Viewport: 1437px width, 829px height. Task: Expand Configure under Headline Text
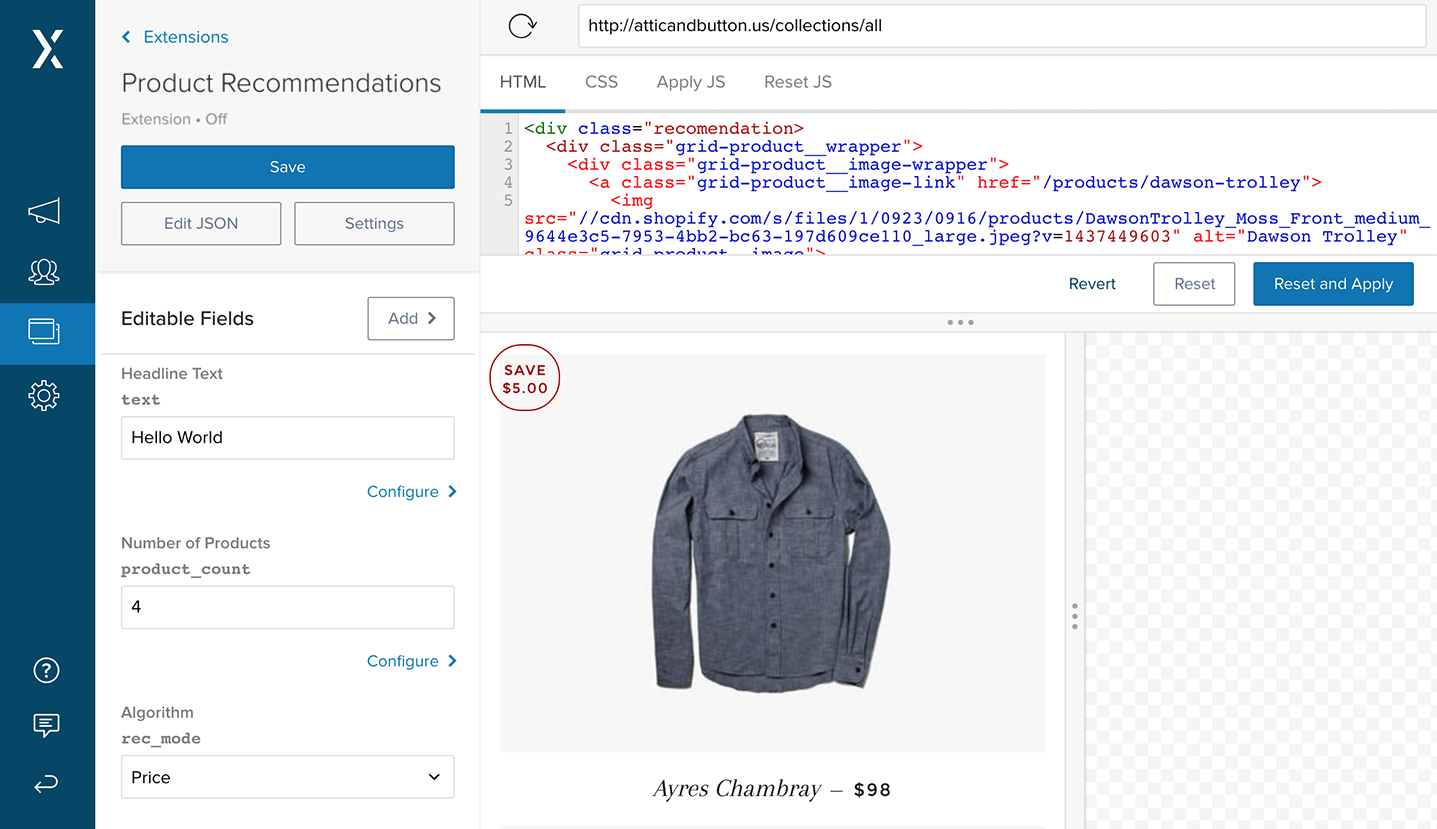tap(411, 491)
